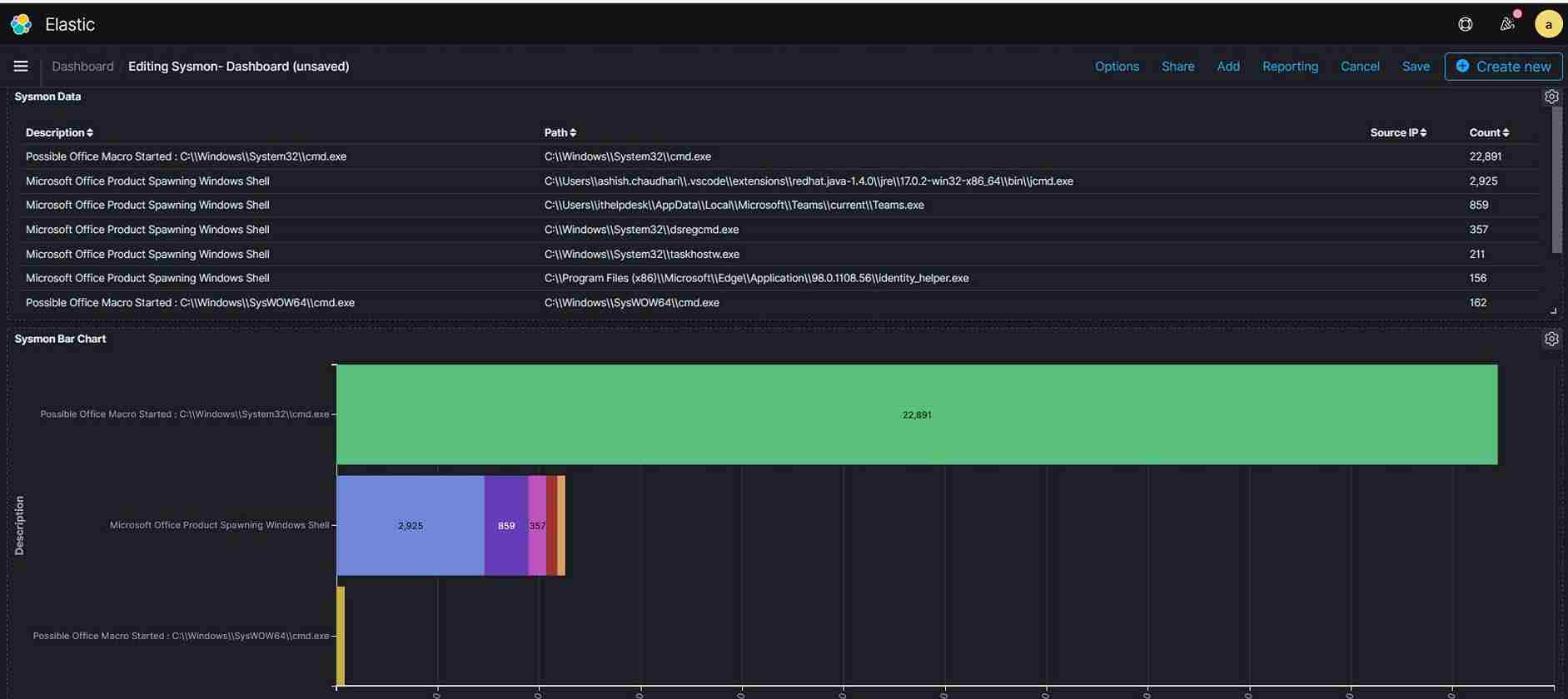Click the count value 211
Viewport: 1568px width, 699px height.
click(1477, 254)
